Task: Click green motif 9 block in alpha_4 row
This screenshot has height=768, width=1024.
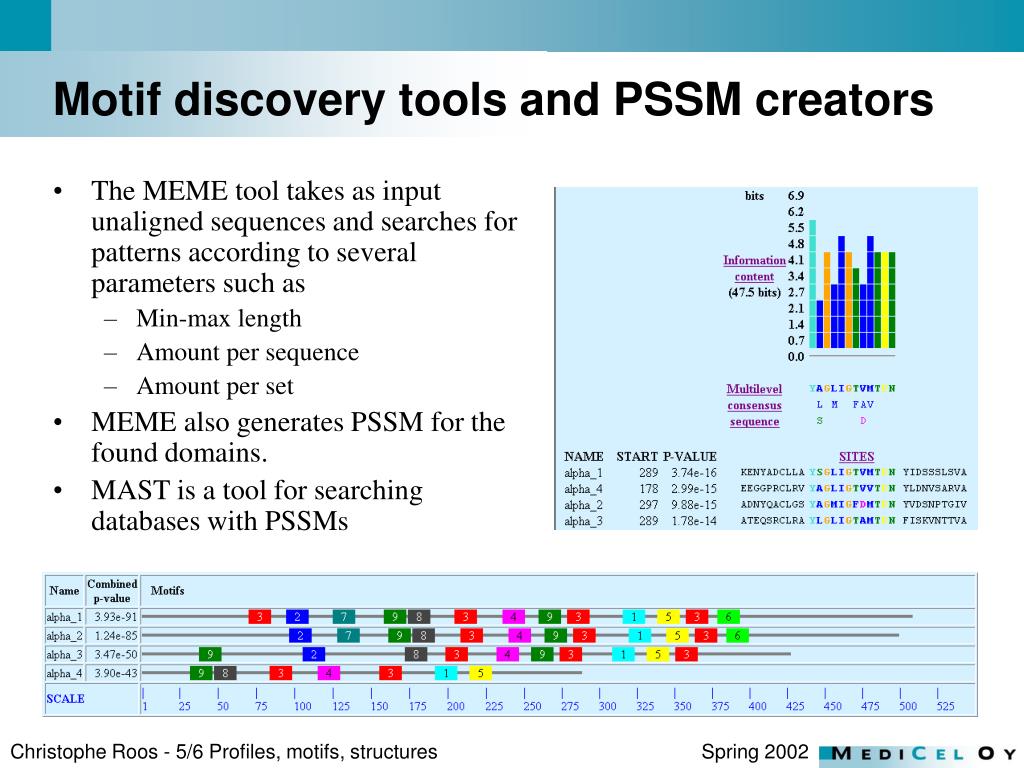Action: (x=201, y=673)
